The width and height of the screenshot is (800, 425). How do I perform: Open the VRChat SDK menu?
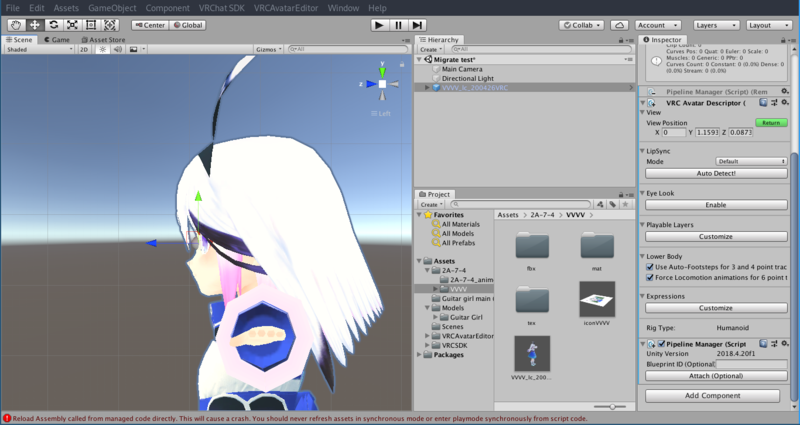[221, 8]
